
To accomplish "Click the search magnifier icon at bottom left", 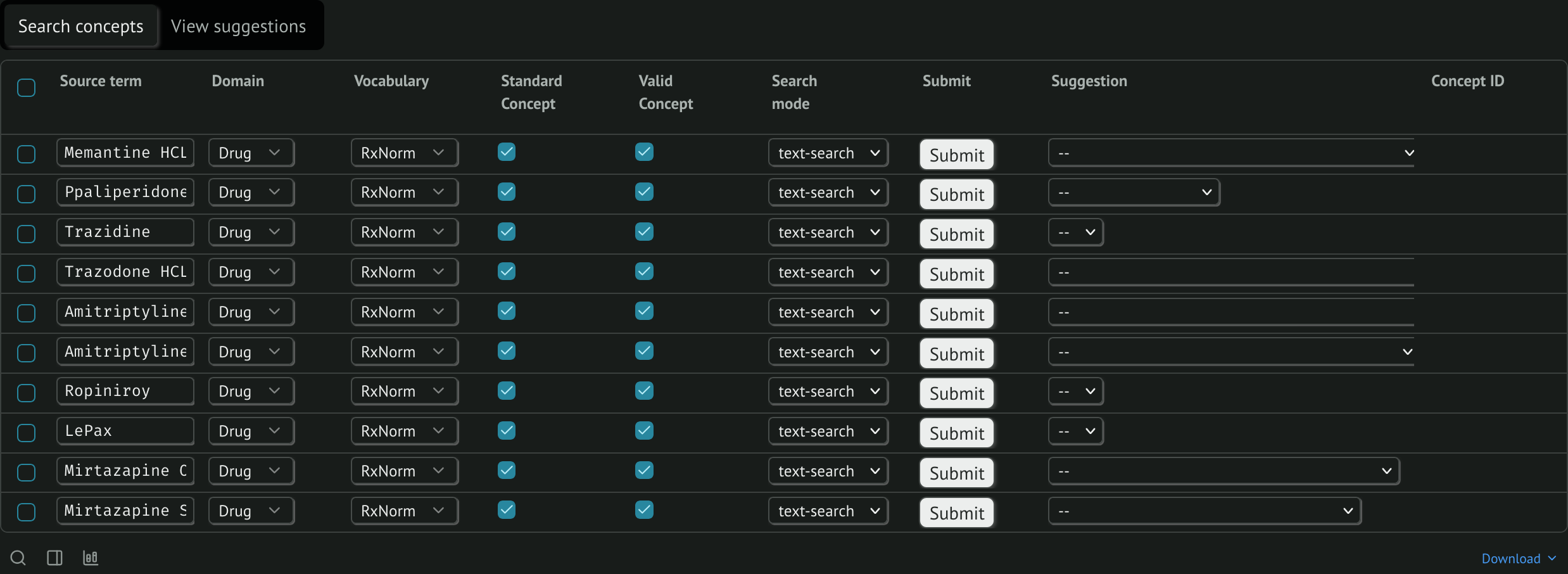I will [x=18, y=558].
